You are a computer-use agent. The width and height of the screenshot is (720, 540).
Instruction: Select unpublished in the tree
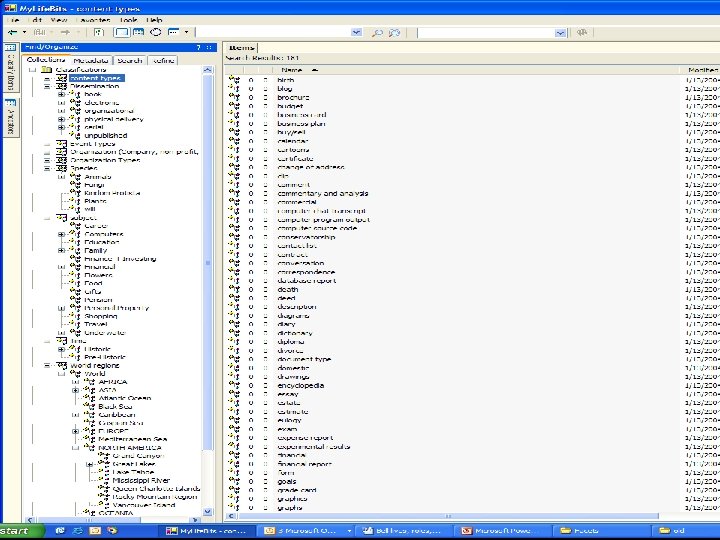(106, 135)
